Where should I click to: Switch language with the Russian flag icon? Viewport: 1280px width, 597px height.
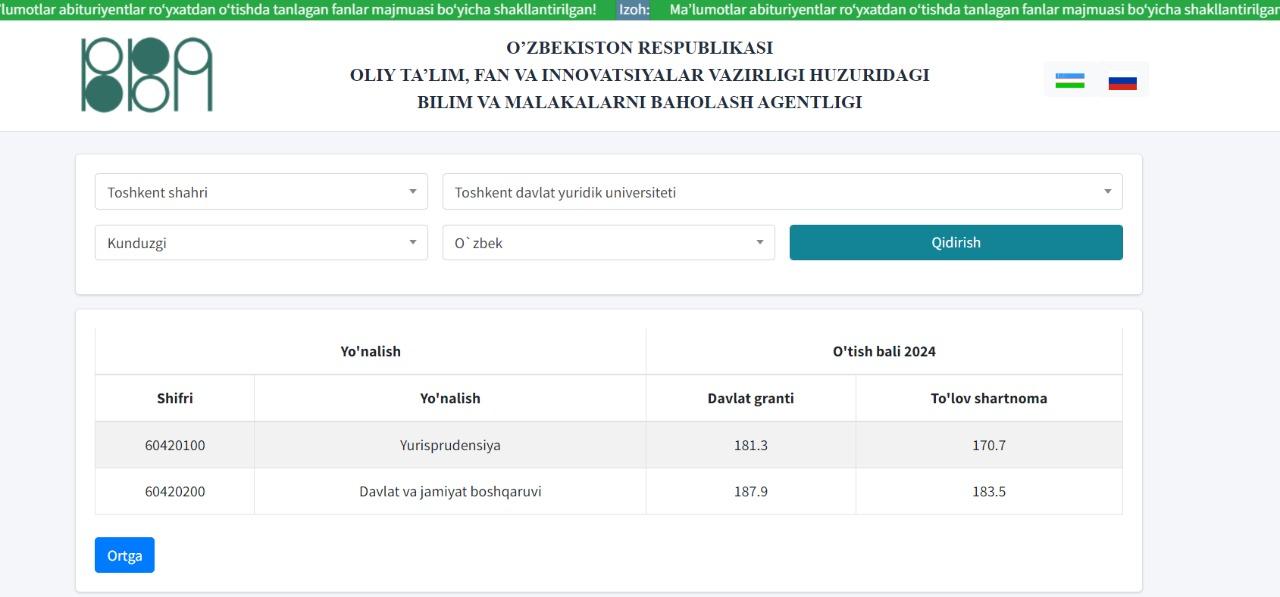[x=1122, y=81]
